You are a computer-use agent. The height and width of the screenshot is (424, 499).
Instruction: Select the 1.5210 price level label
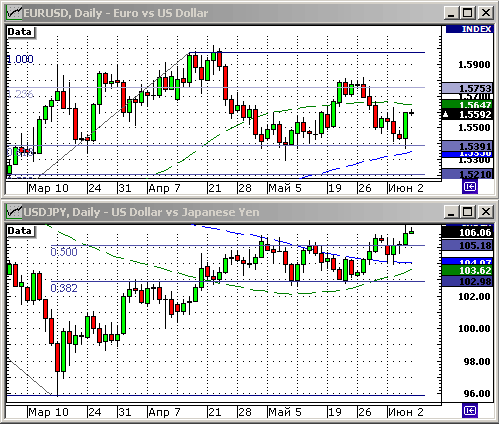pyautogui.click(x=467, y=174)
